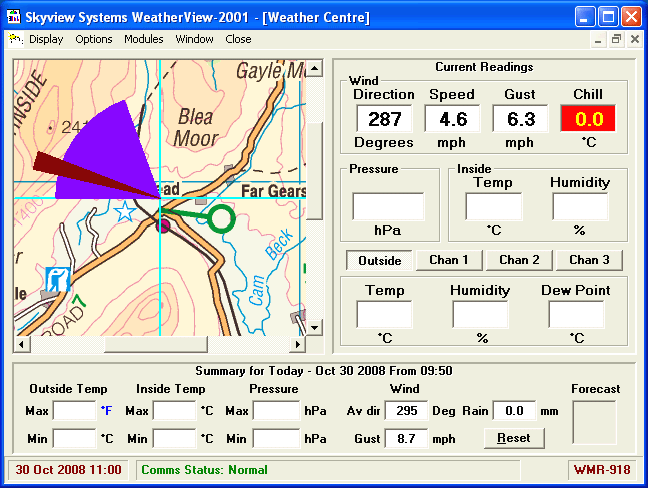Viewport: 648px width, 488px height.
Task: Click the WeatherView app icon in title bar
Action: click(14, 17)
